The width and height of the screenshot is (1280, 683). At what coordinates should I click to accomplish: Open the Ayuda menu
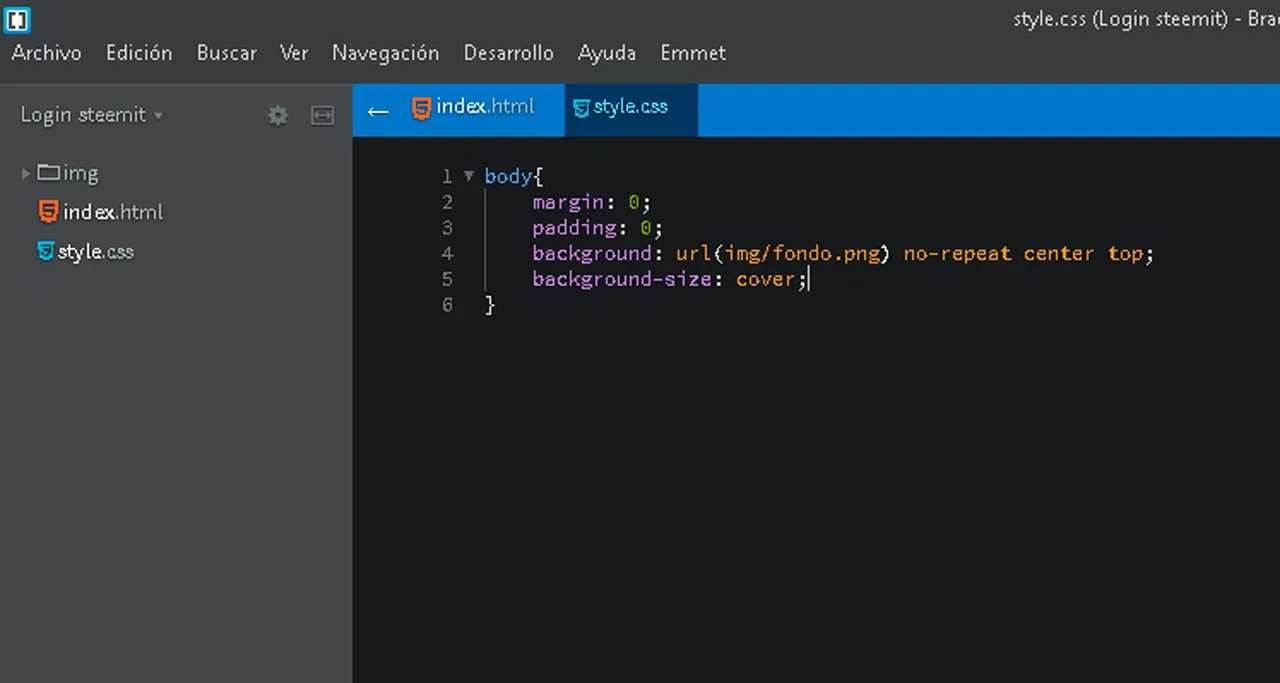click(x=607, y=53)
